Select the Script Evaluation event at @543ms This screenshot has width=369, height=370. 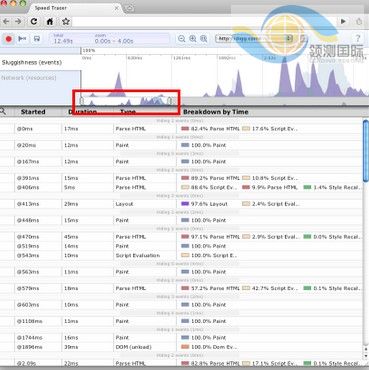pos(182,256)
